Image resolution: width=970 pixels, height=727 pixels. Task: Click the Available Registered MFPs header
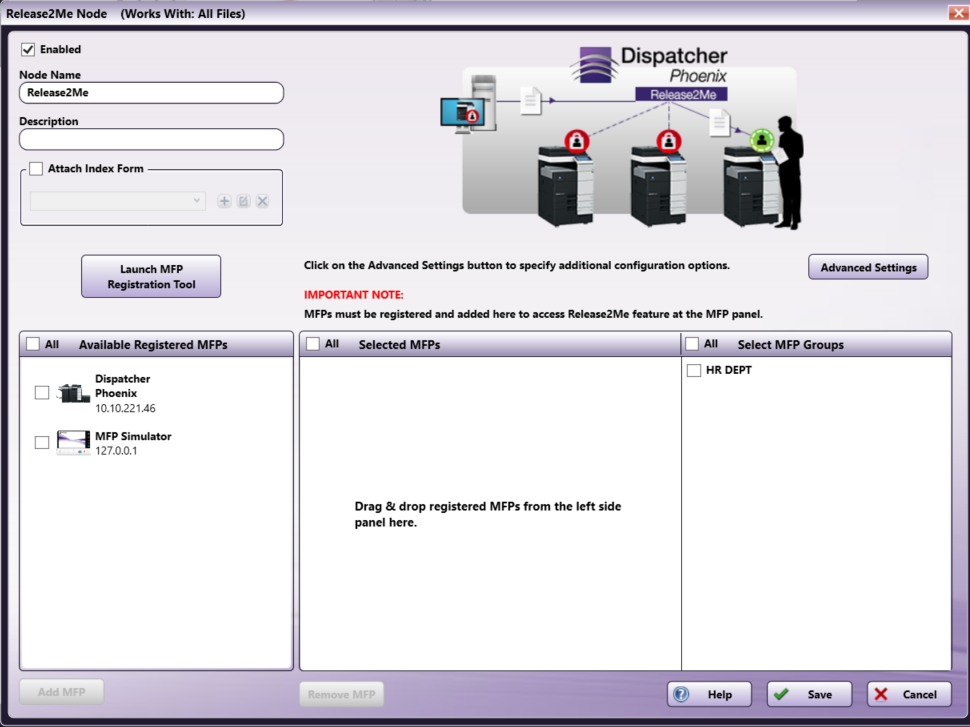tap(153, 345)
